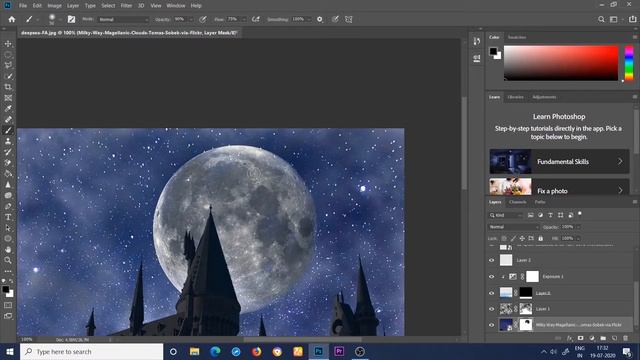Open the Edit Toolbar ellipsis menu
This screenshot has width=640, height=360.
point(8,271)
